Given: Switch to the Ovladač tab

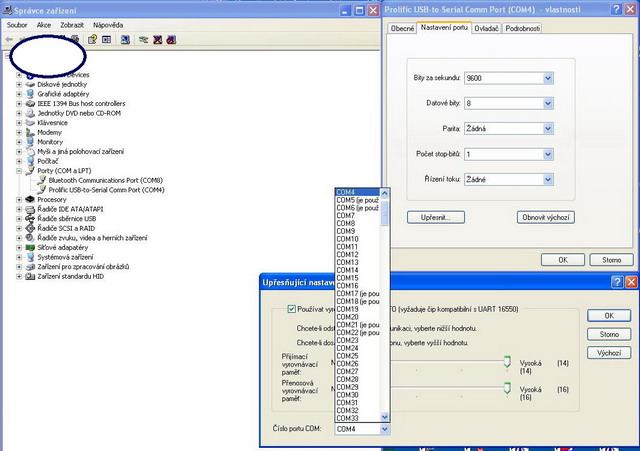Looking at the screenshot, I should click(486, 29).
